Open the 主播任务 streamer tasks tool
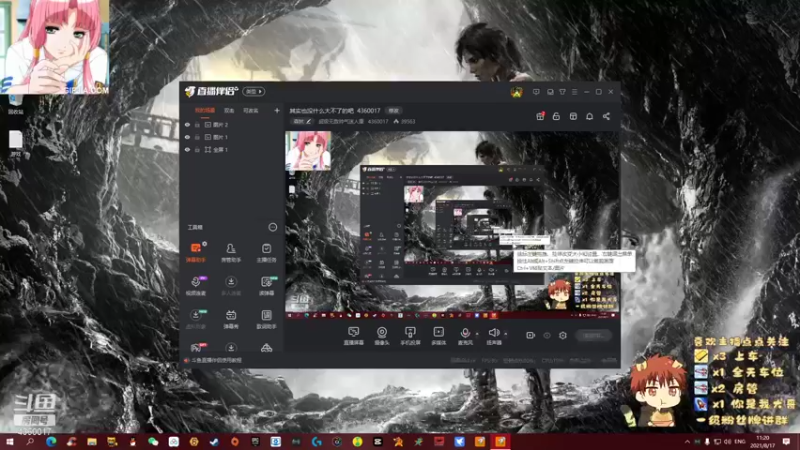The image size is (800, 450). click(x=266, y=253)
